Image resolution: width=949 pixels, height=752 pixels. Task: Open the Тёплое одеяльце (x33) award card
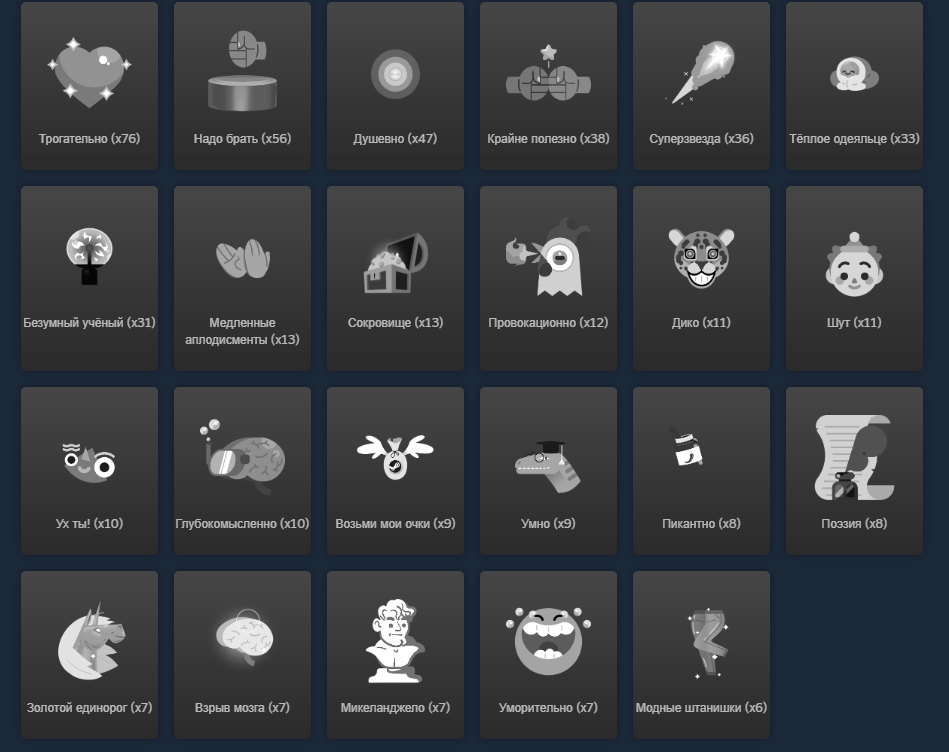(x=854, y=86)
